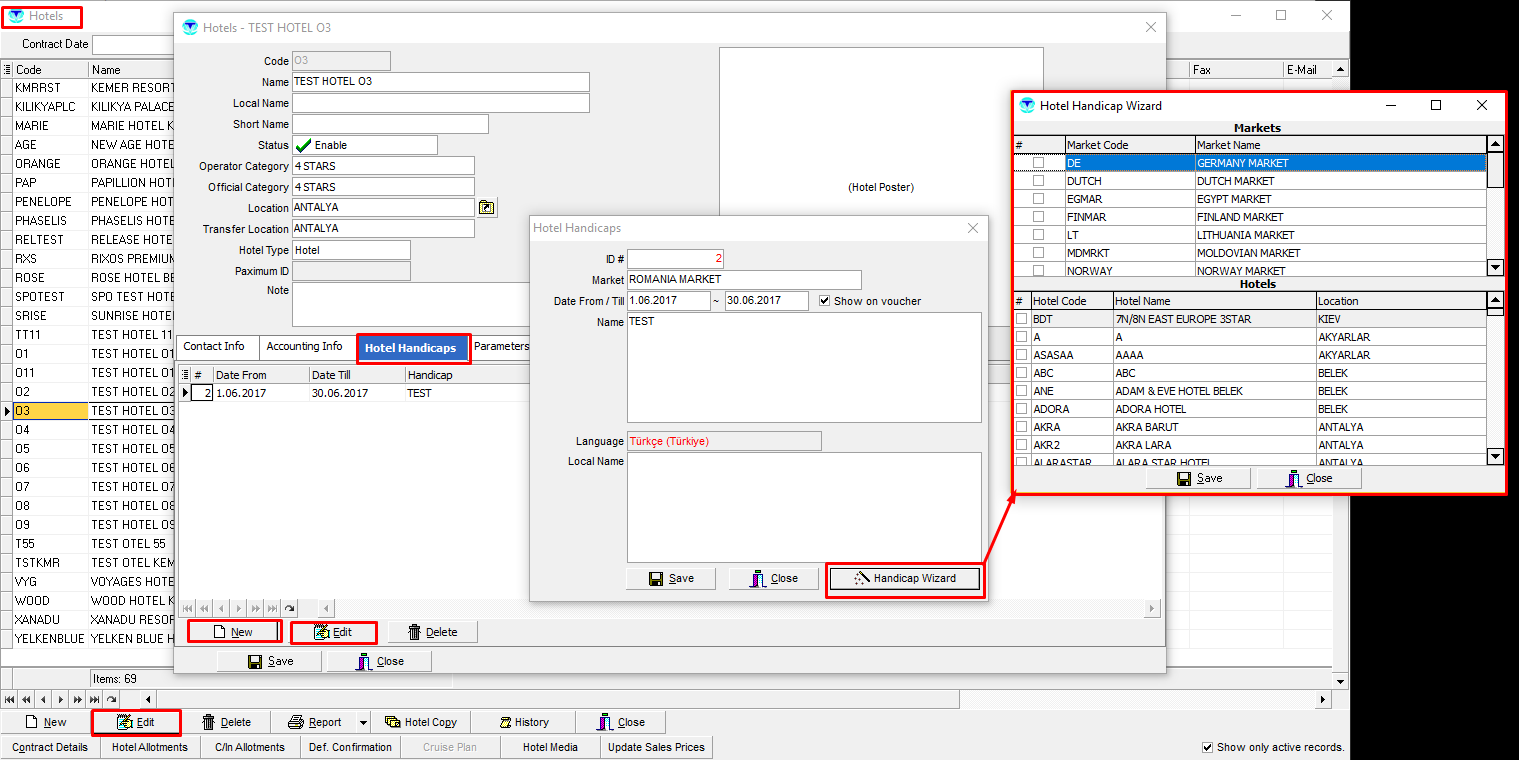Open the hotel History
The width and height of the screenshot is (1519, 760).
[521, 722]
